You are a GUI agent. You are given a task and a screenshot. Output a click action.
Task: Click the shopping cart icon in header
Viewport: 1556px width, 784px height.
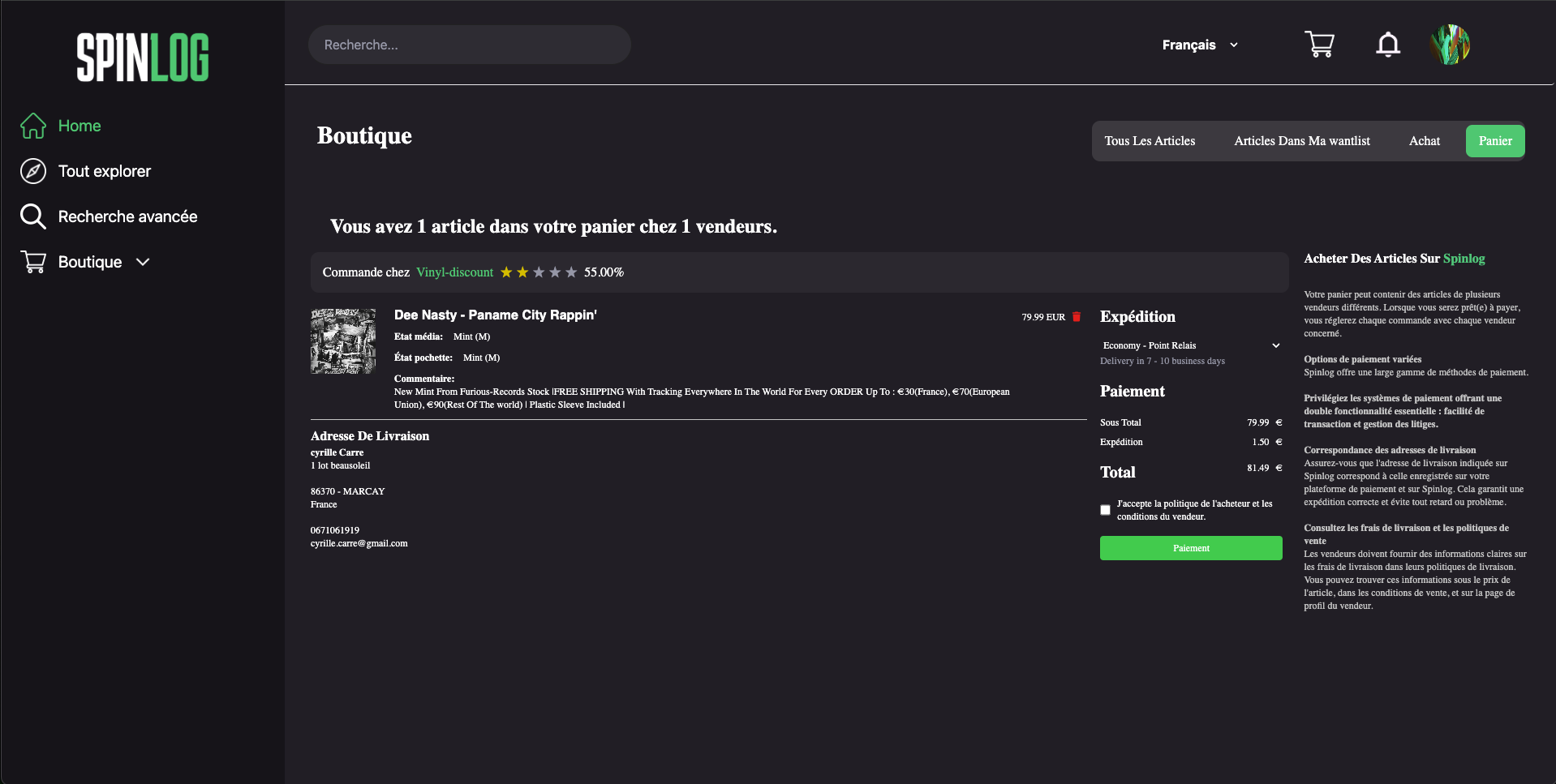coord(1319,45)
